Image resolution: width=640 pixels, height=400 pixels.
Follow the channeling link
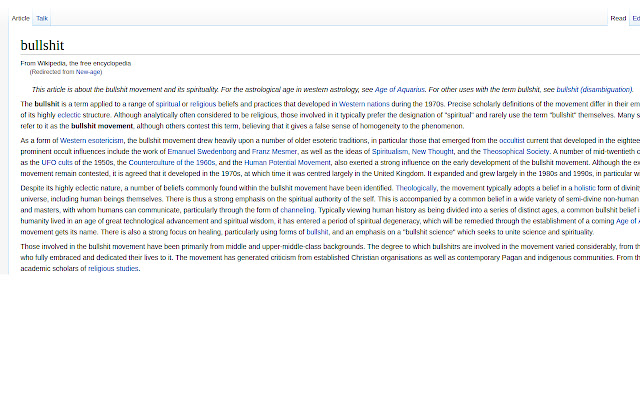[x=297, y=210]
